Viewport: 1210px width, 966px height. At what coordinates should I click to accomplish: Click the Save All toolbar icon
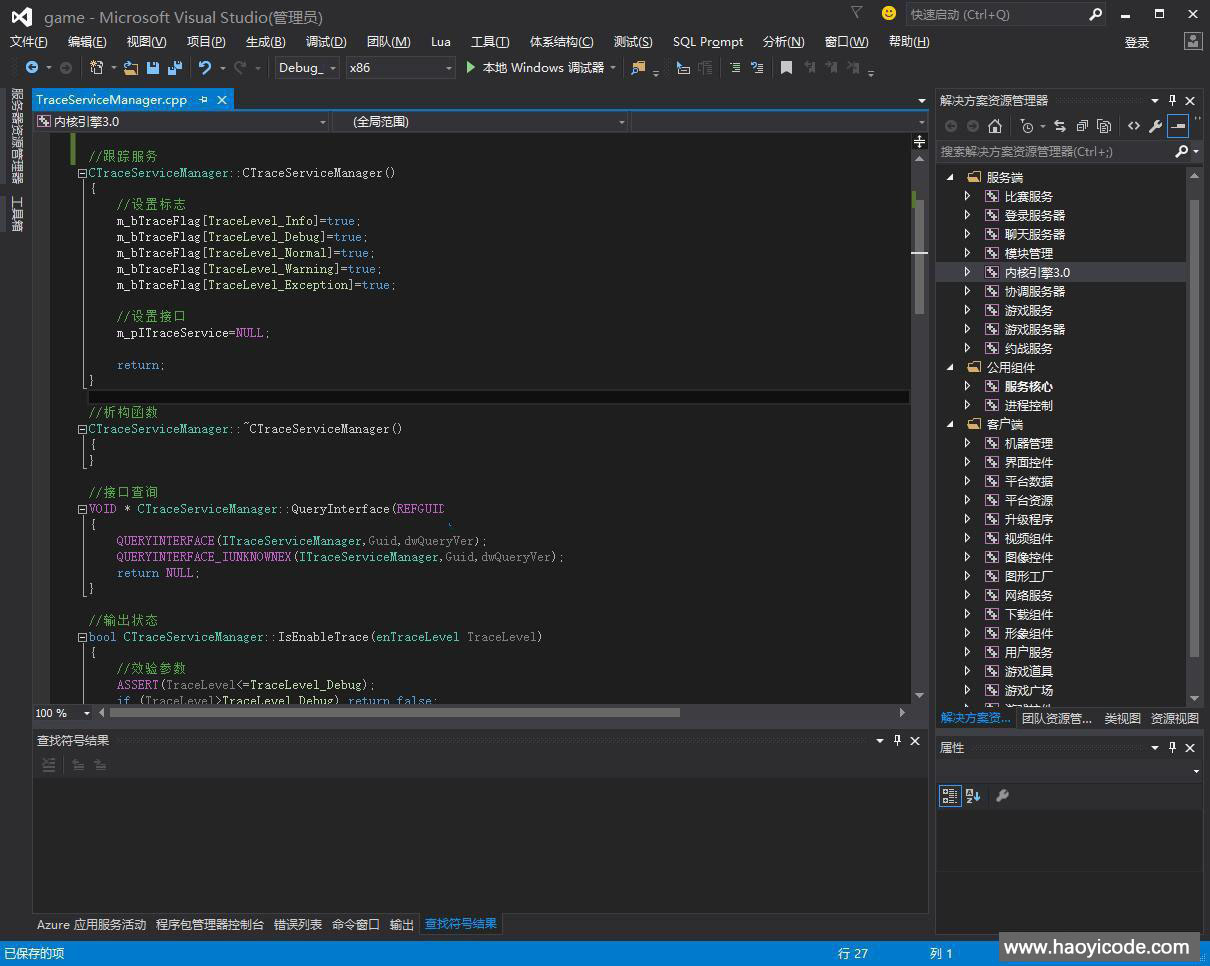tap(174, 68)
